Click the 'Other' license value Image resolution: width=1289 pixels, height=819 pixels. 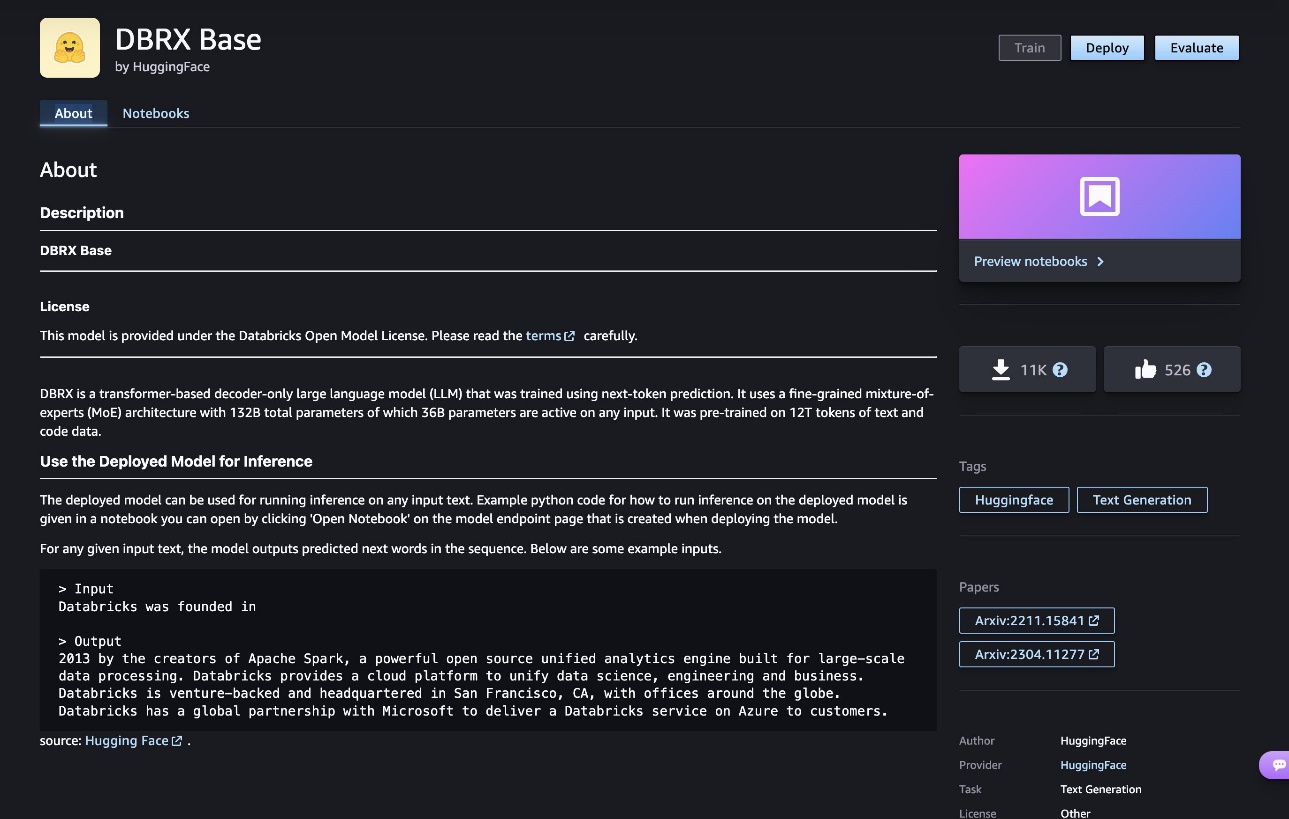pos(1075,813)
